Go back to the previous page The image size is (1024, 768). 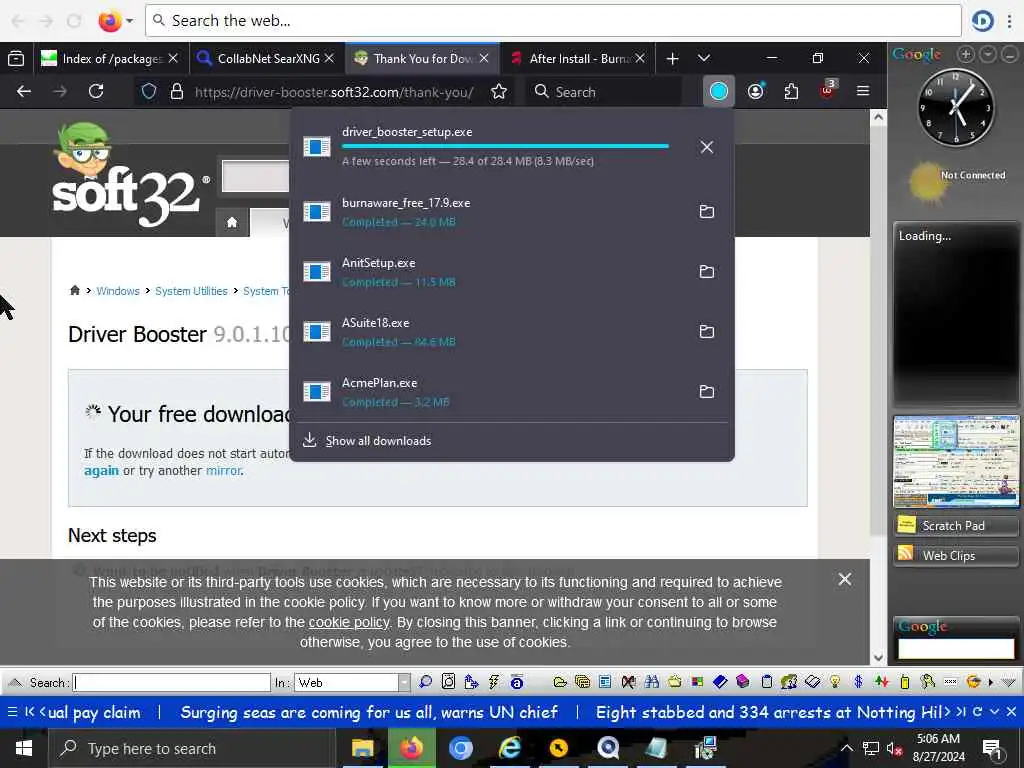[24, 91]
